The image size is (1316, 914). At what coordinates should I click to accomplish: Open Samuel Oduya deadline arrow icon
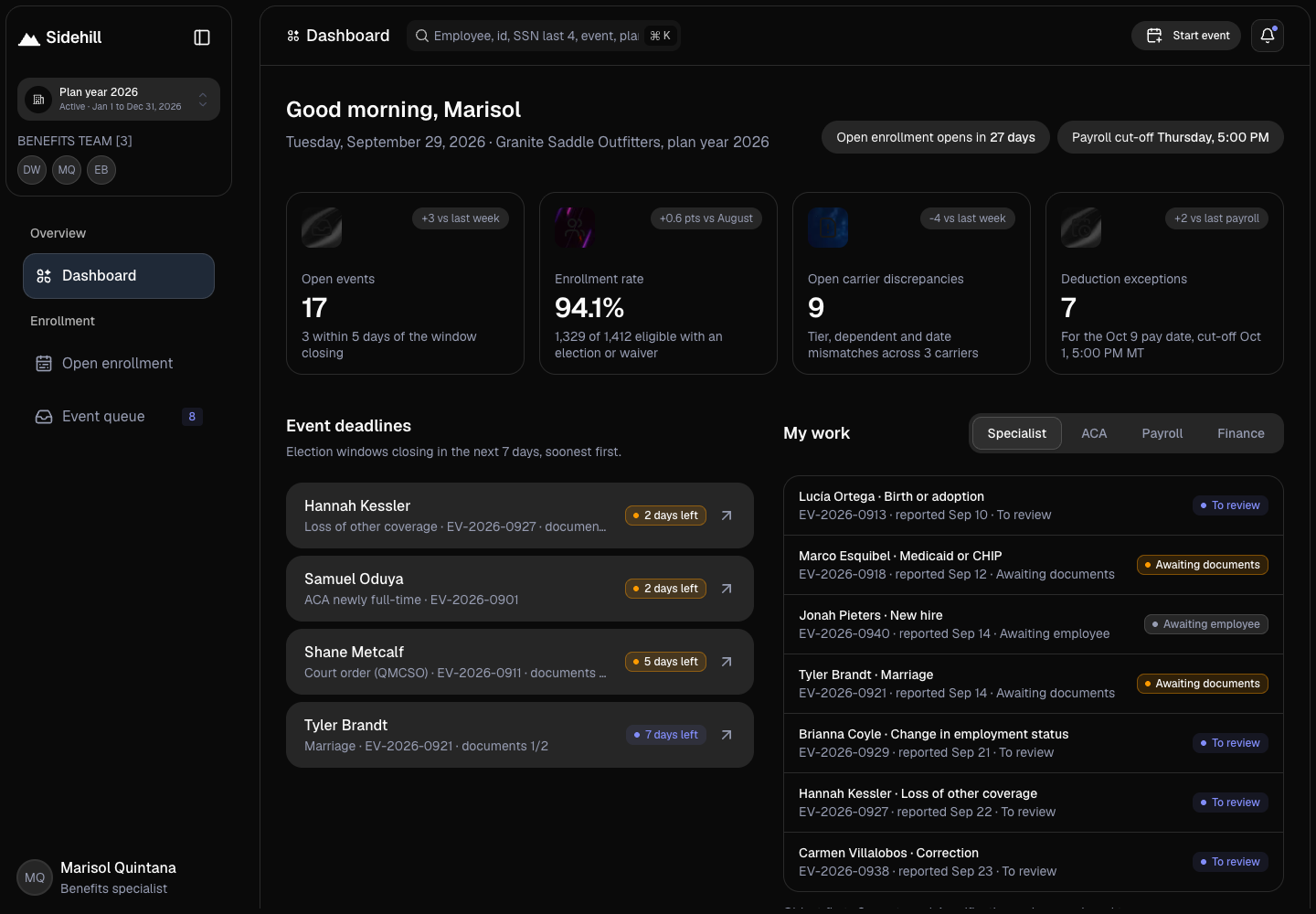click(727, 589)
